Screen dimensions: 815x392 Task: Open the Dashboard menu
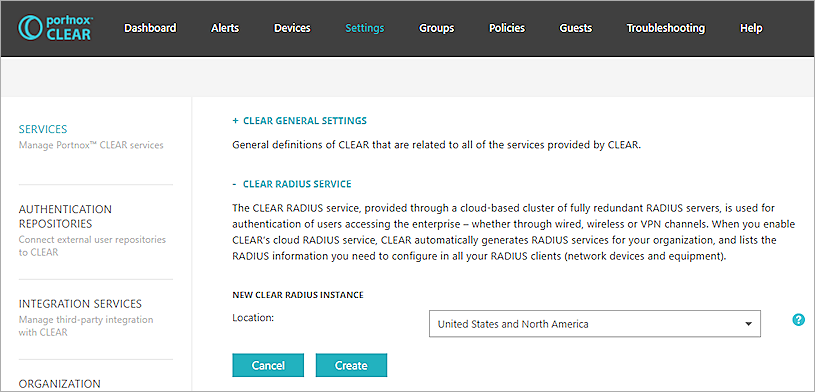(x=150, y=28)
